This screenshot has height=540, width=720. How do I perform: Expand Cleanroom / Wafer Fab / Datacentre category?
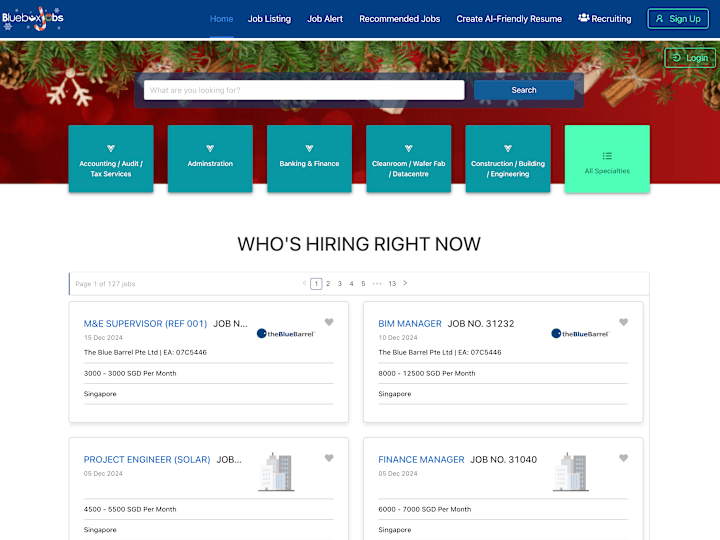(x=409, y=159)
